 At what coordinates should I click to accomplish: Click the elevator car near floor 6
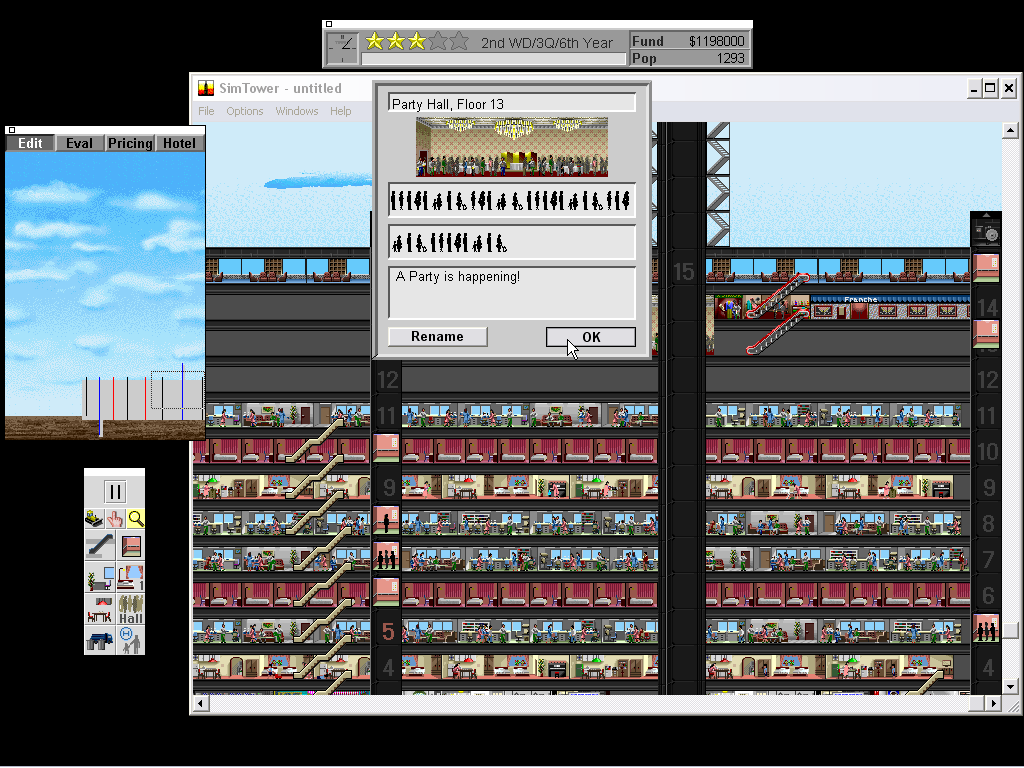[x=386, y=592]
